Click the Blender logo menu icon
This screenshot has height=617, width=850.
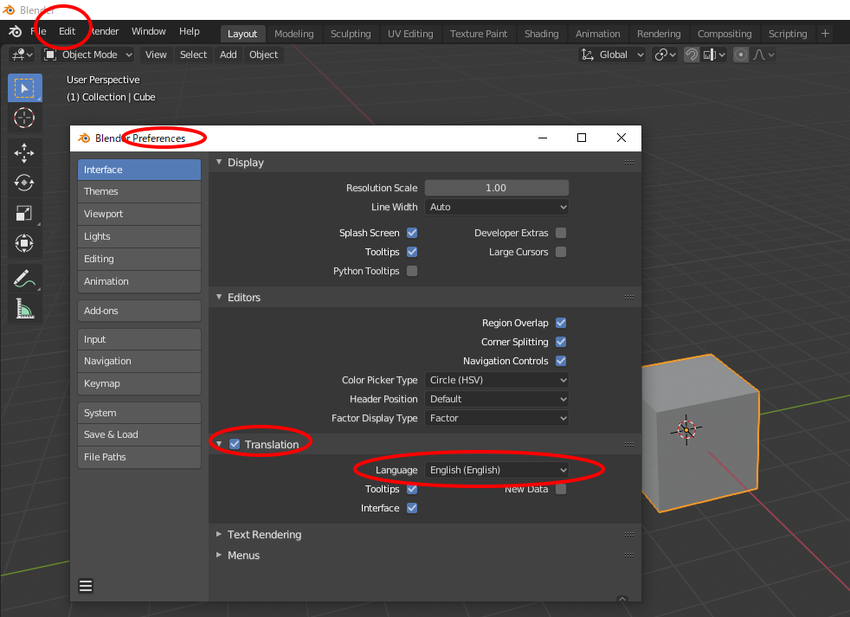[15, 31]
